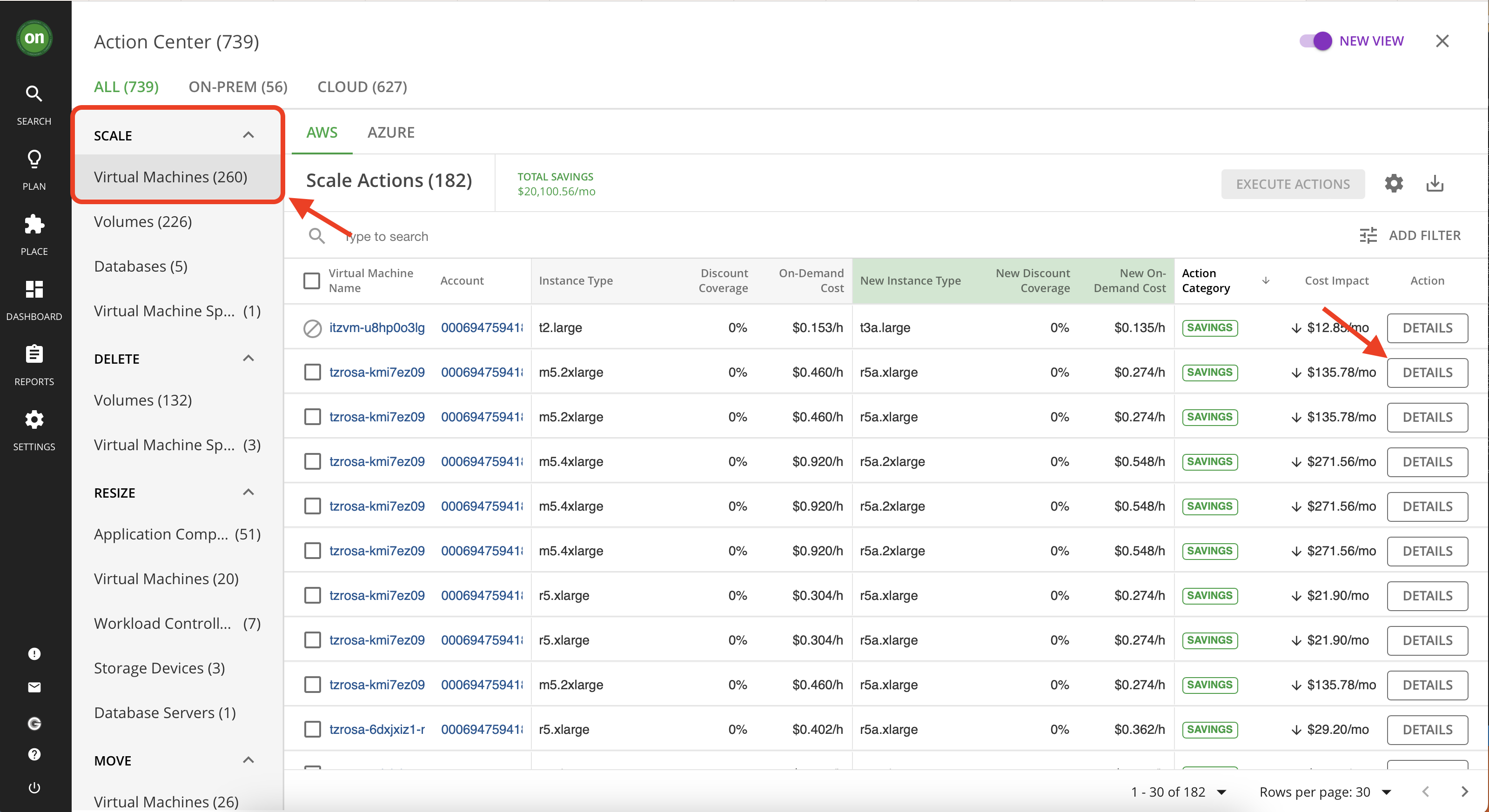Switch to the AZURE tab

click(391, 132)
